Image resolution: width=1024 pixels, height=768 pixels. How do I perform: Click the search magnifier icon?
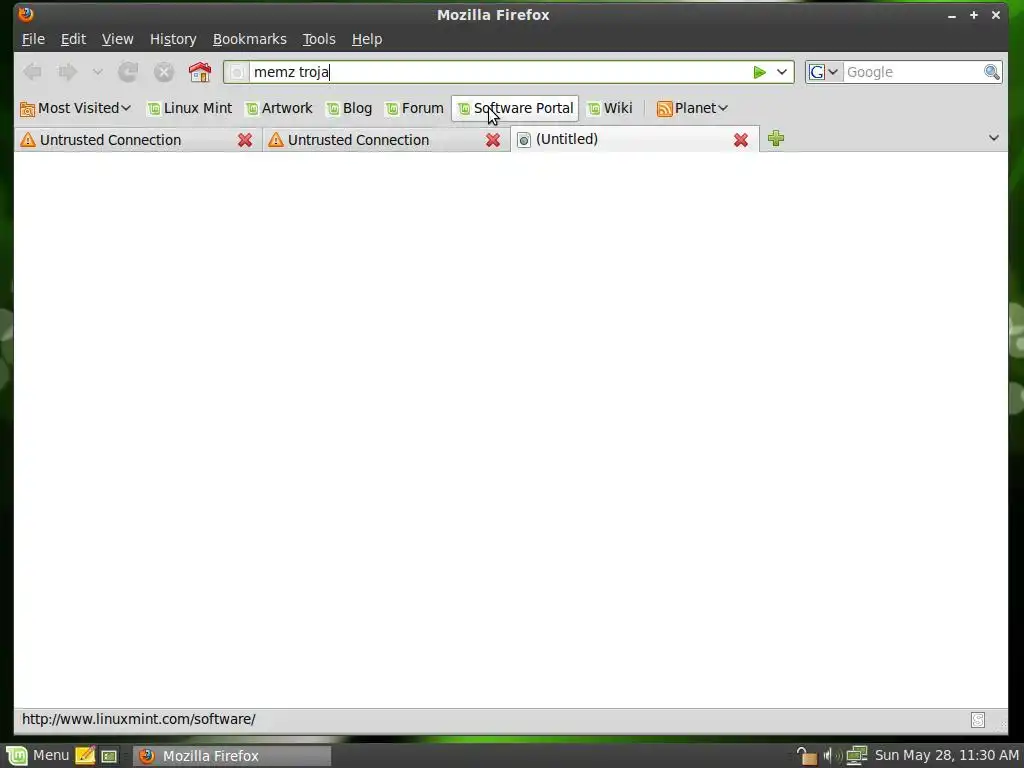[x=991, y=72]
